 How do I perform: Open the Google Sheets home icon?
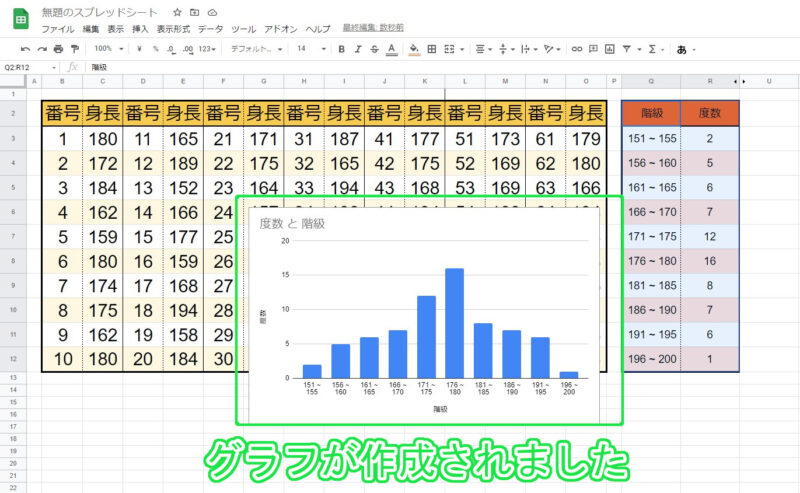[x=21, y=19]
